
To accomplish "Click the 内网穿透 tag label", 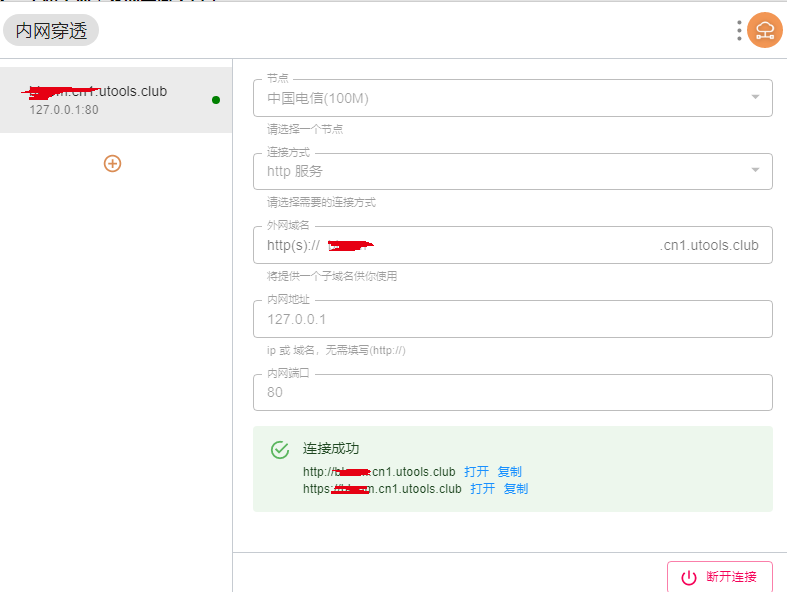I will coord(51,31).
